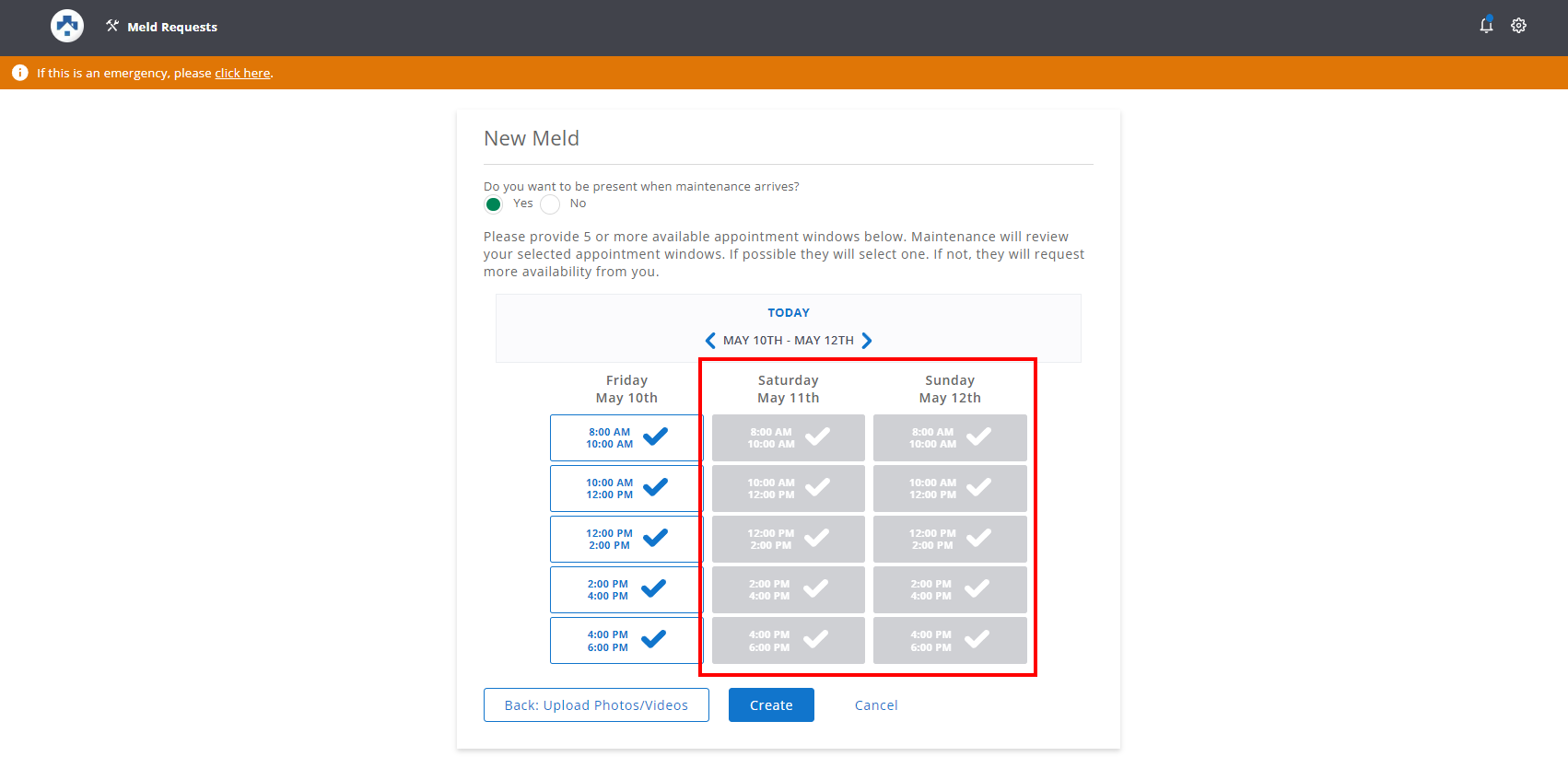
Task: Toggle Friday 12:00 PM–2:00 PM window
Action: point(626,539)
